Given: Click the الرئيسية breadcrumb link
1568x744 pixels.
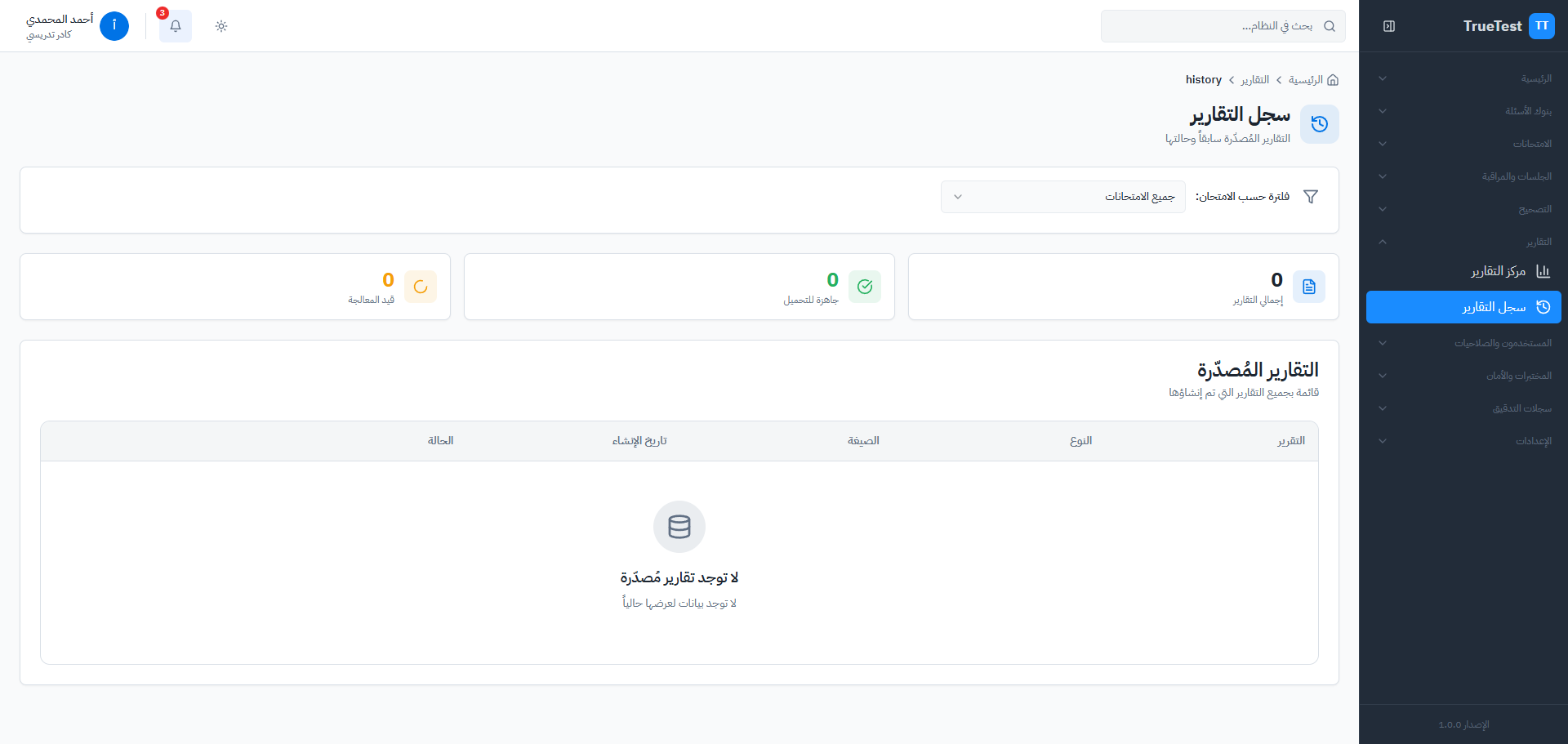Looking at the screenshot, I should (x=1305, y=80).
